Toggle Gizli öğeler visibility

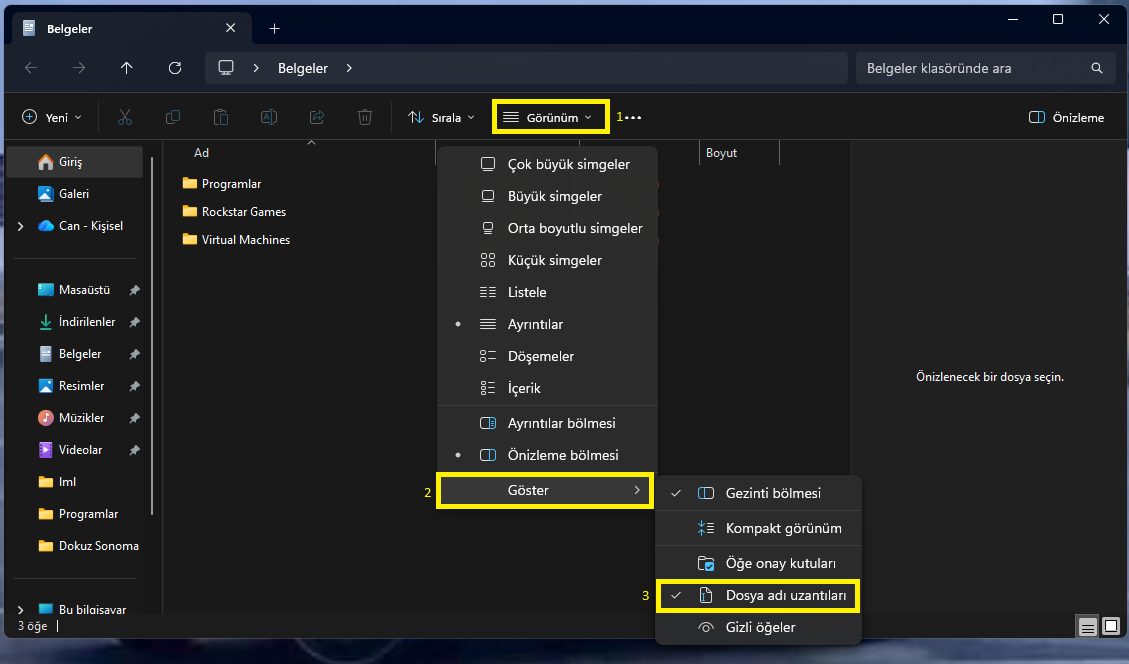[x=758, y=627]
